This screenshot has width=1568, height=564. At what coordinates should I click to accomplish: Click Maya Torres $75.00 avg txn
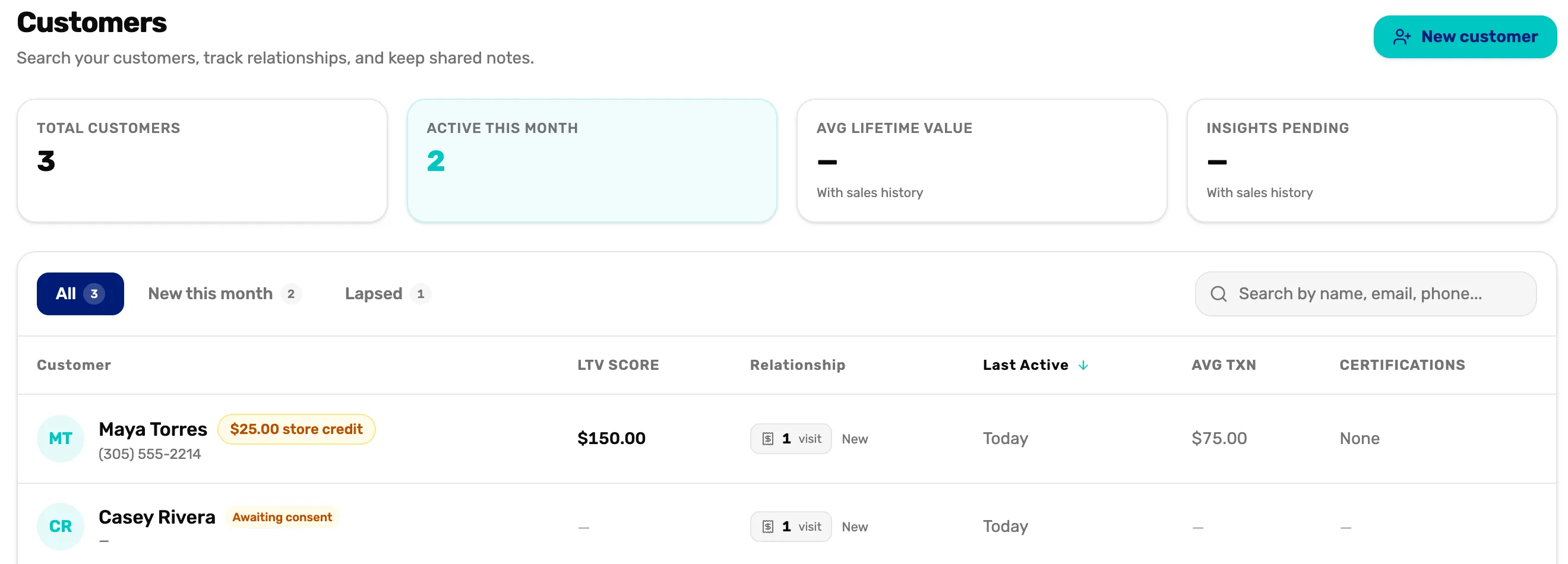point(1219,439)
